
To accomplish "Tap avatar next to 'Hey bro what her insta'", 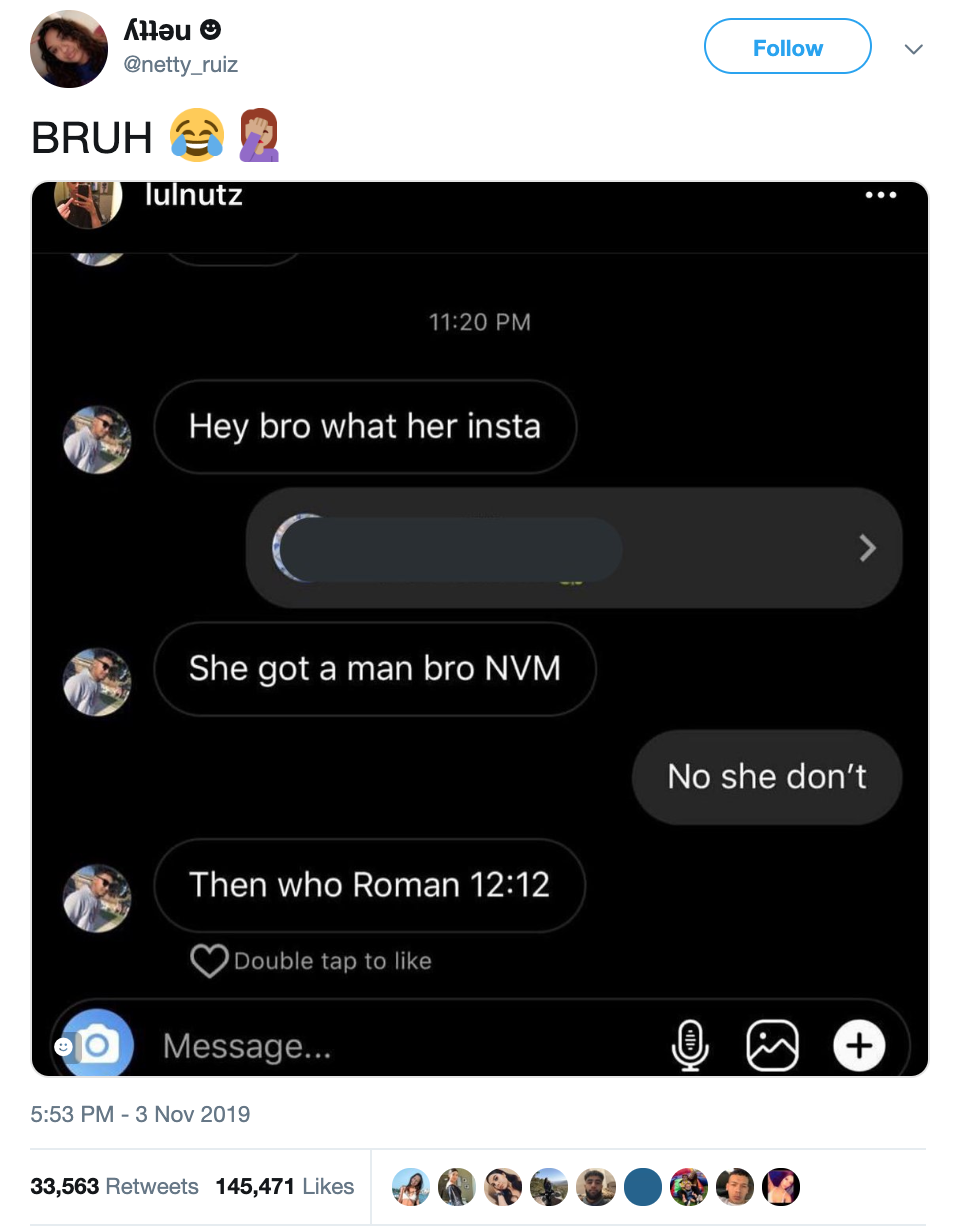I will 97,439.
